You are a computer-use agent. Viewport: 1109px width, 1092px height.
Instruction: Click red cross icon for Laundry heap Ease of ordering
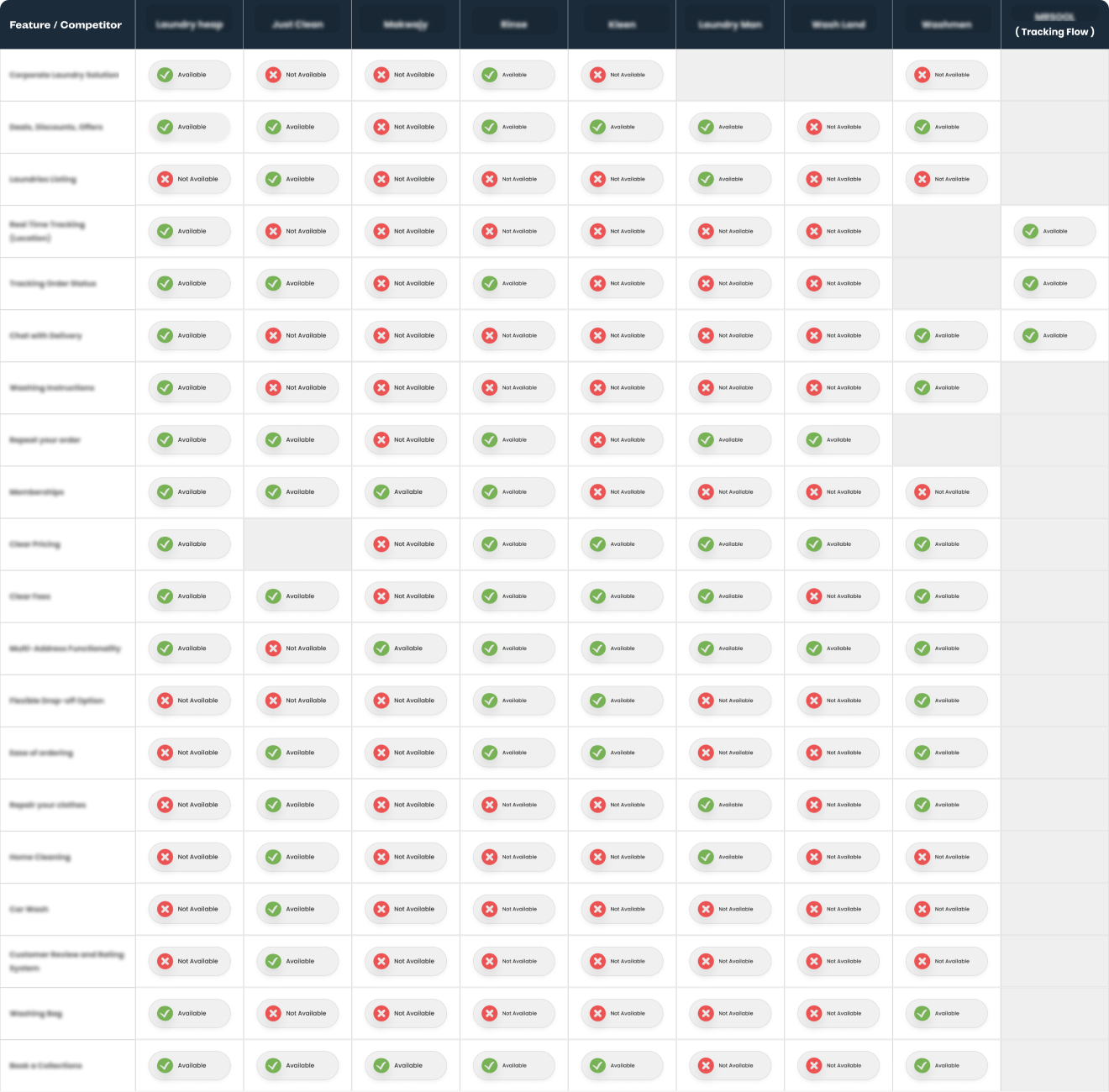(x=166, y=752)
